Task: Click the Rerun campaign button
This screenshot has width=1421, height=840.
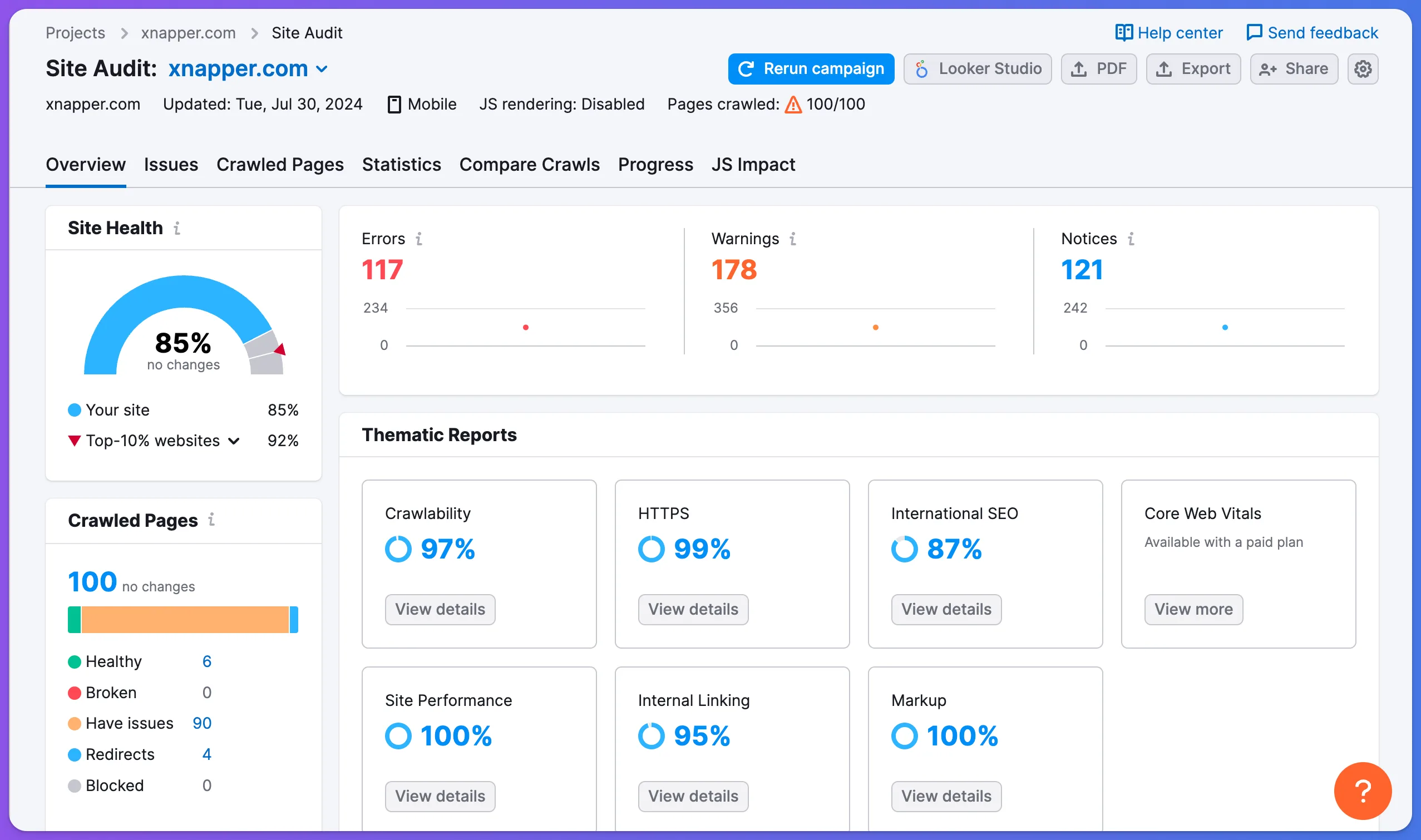Action: [x=811, y=69]
